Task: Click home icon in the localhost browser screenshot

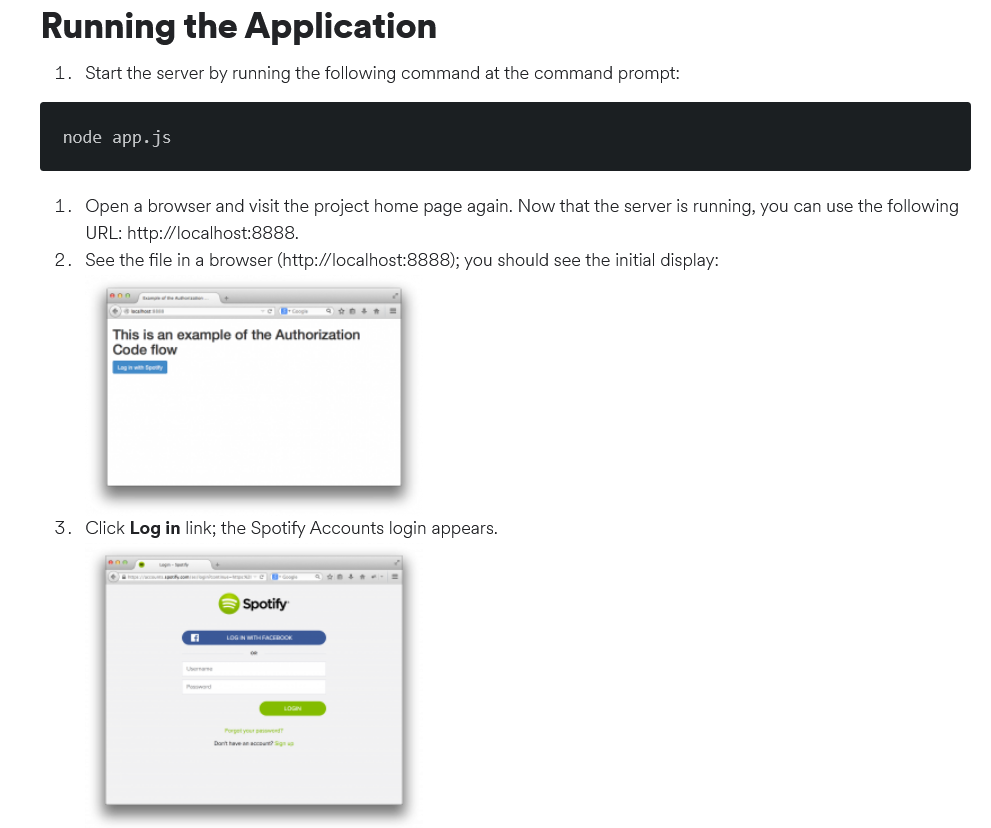Action: (x=377, y=311)
